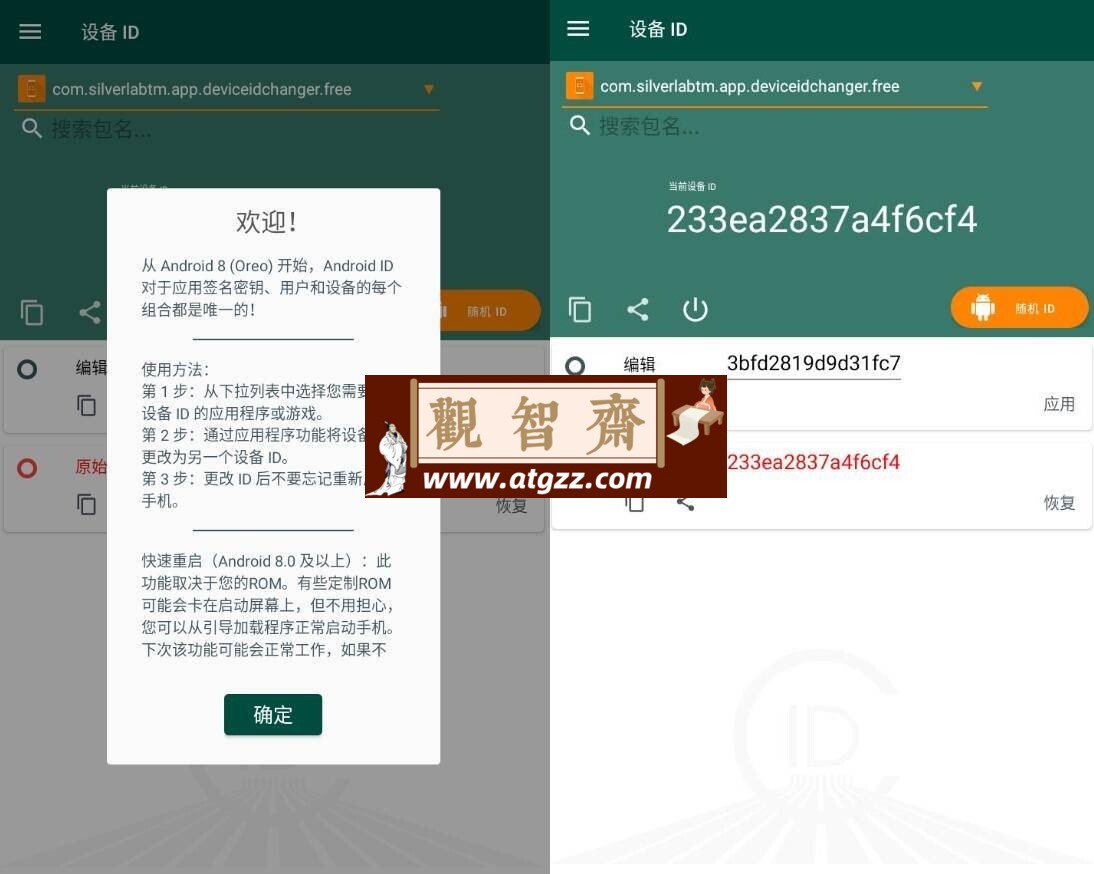Copy icon in left screen edit row
This screenshot has width=1094, height=874.
(86, 405)
